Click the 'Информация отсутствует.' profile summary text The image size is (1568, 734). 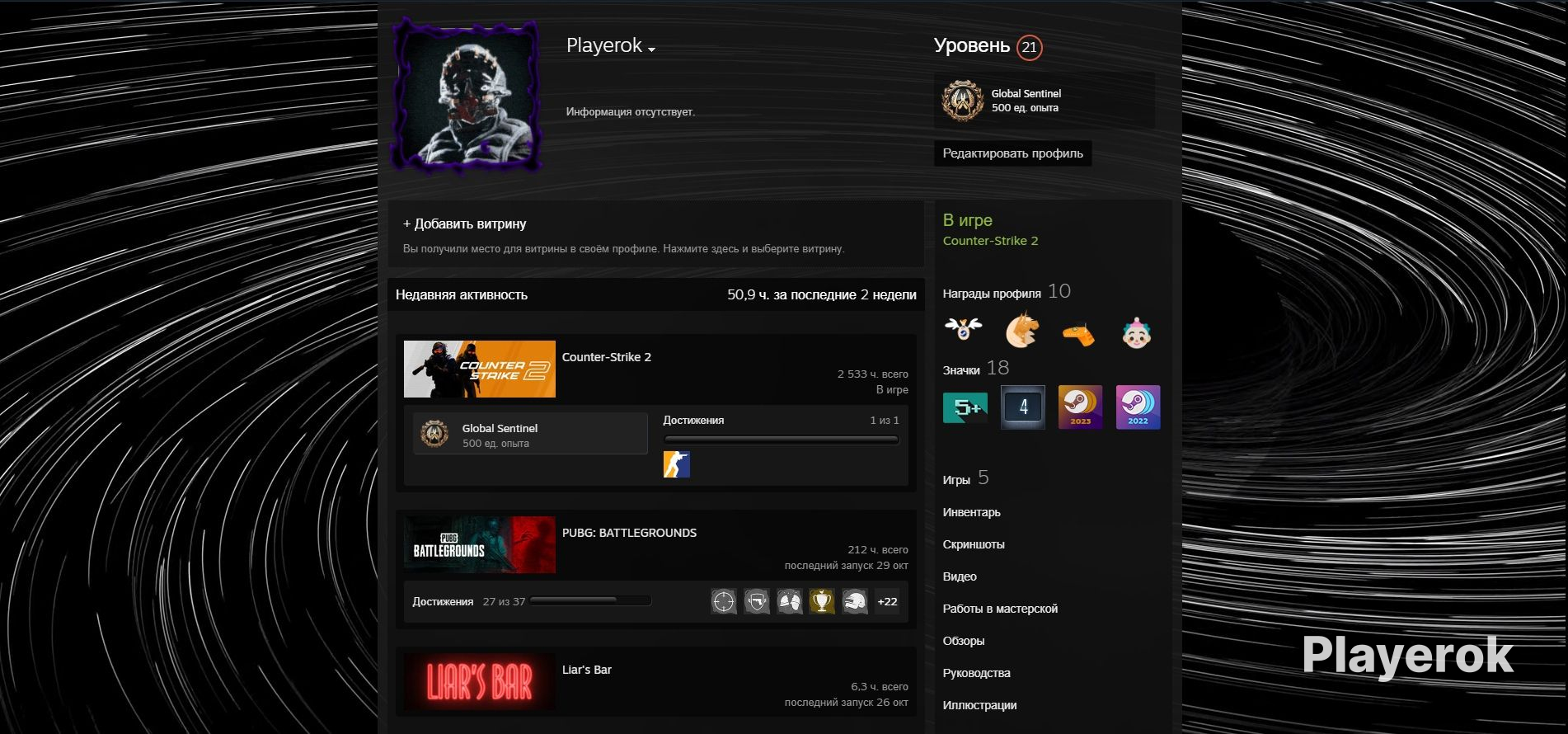pyautogui.click(x=631, y=112)
